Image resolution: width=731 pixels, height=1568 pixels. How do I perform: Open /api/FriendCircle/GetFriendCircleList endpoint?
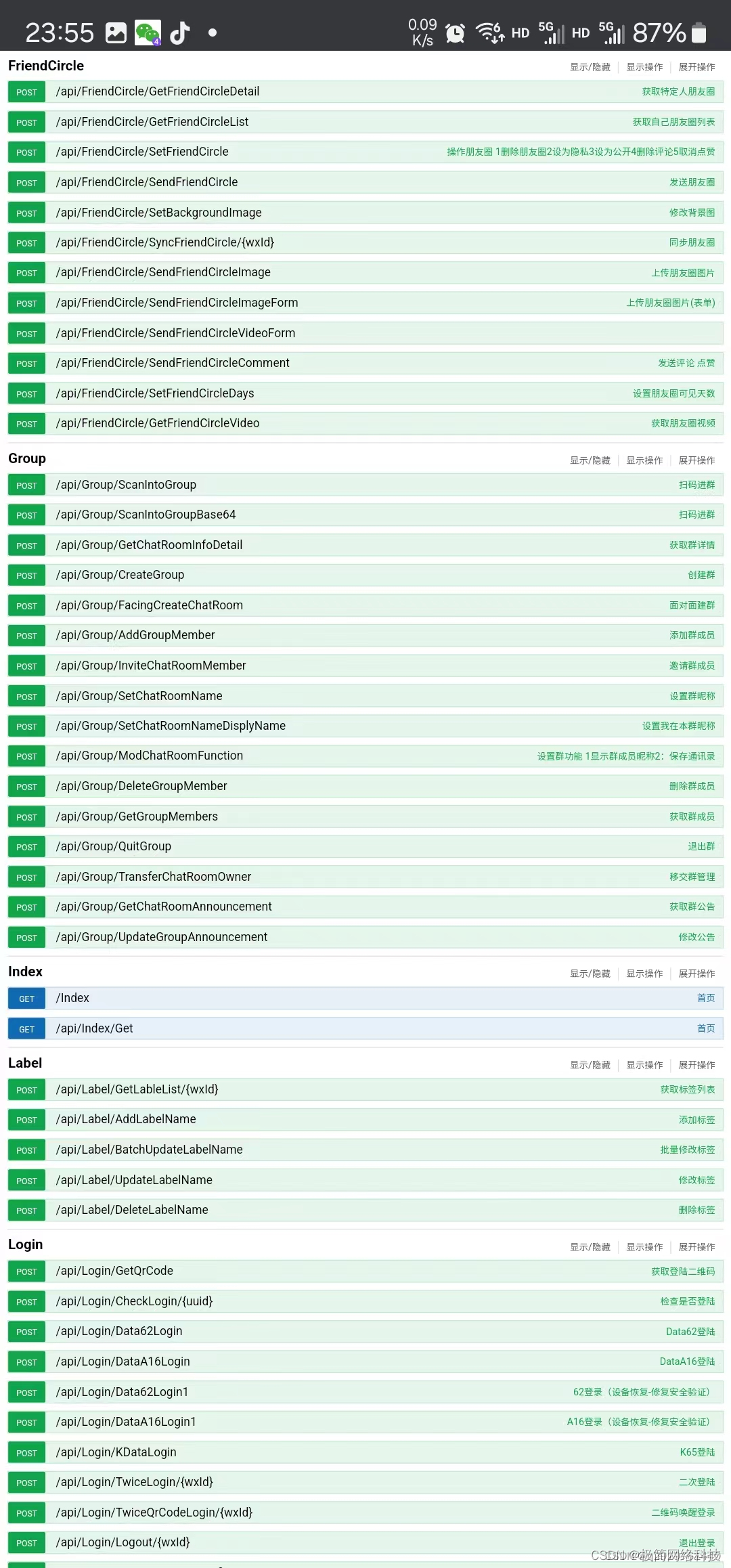[x=365, y=122]
